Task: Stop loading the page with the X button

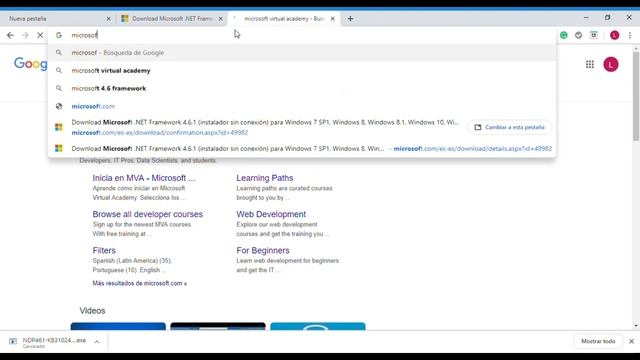Action: 40,36
